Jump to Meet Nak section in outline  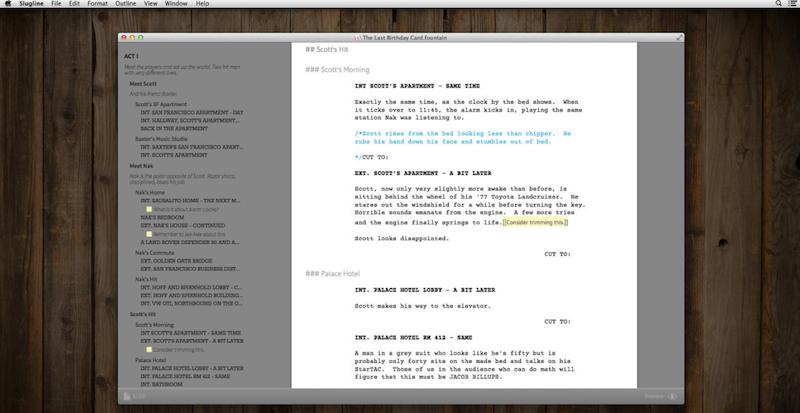141,166
